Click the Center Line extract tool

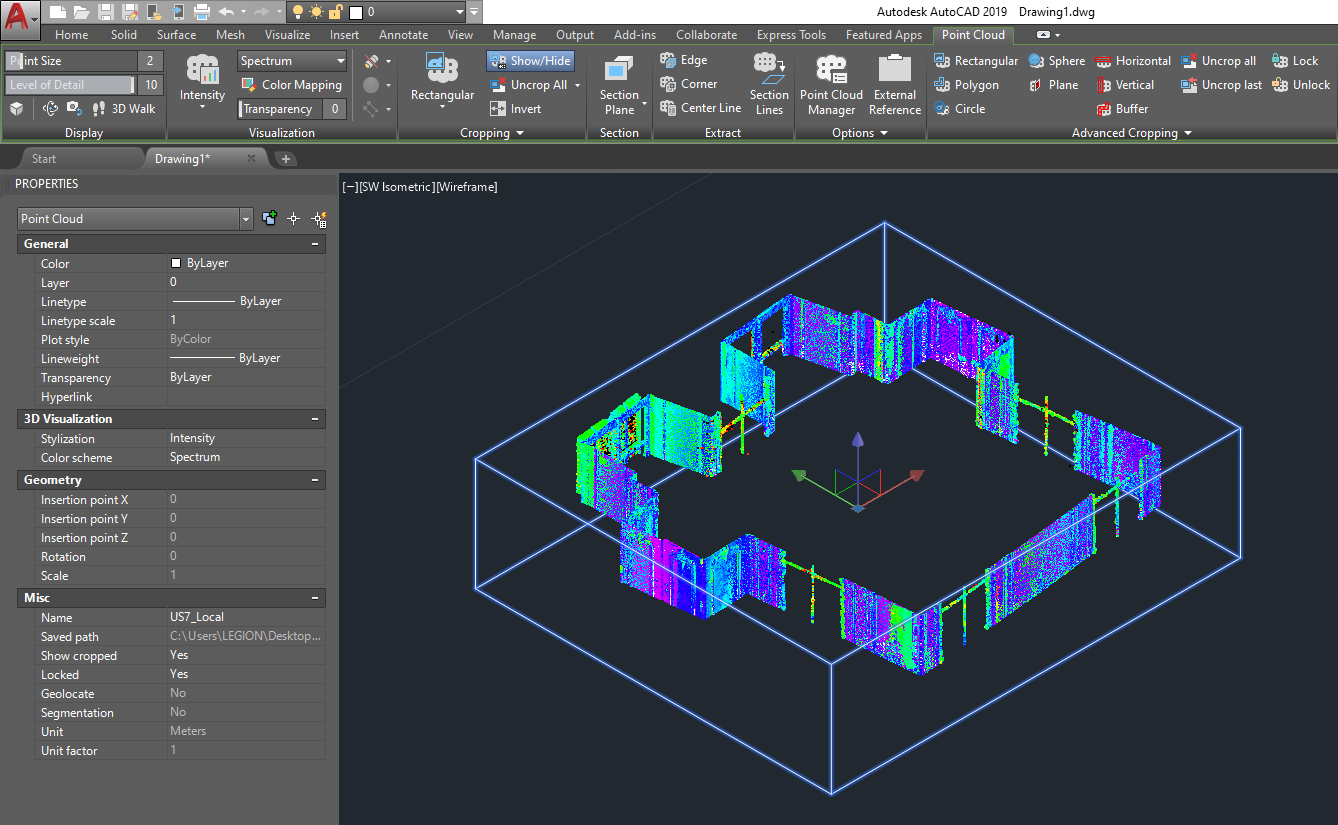click(x=701, y=108)
